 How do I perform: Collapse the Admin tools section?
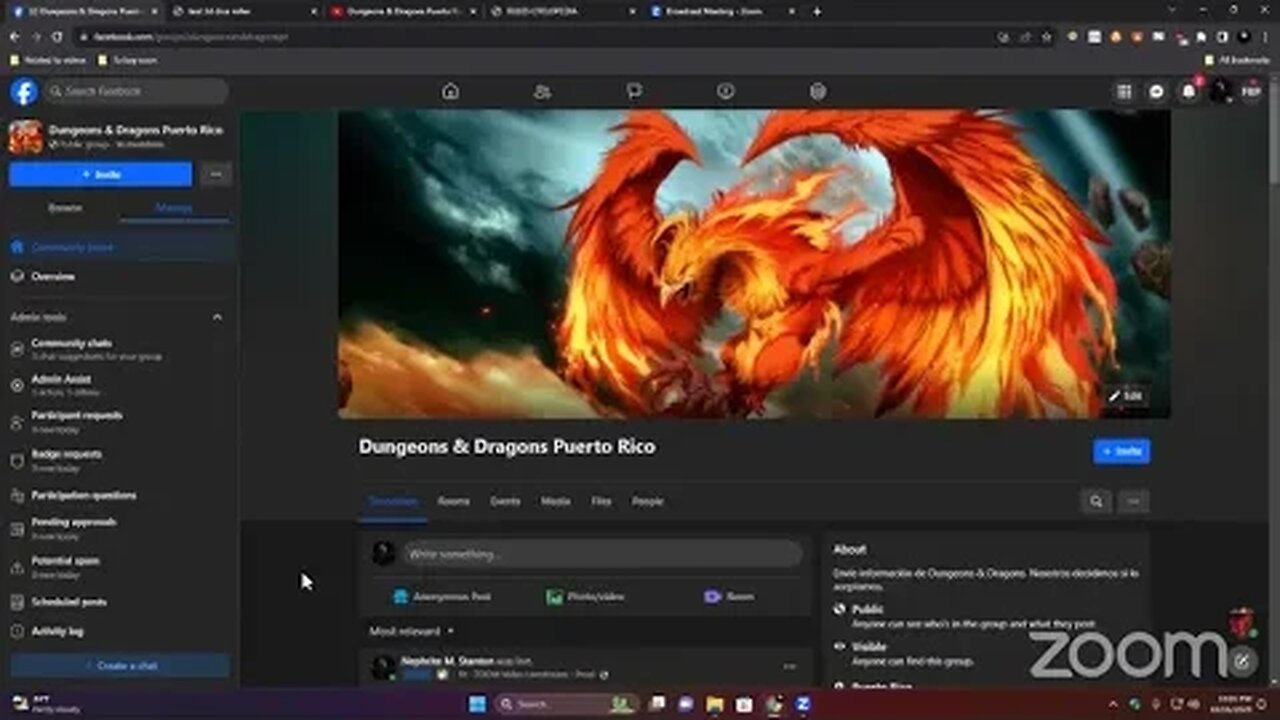coord(217,317)
